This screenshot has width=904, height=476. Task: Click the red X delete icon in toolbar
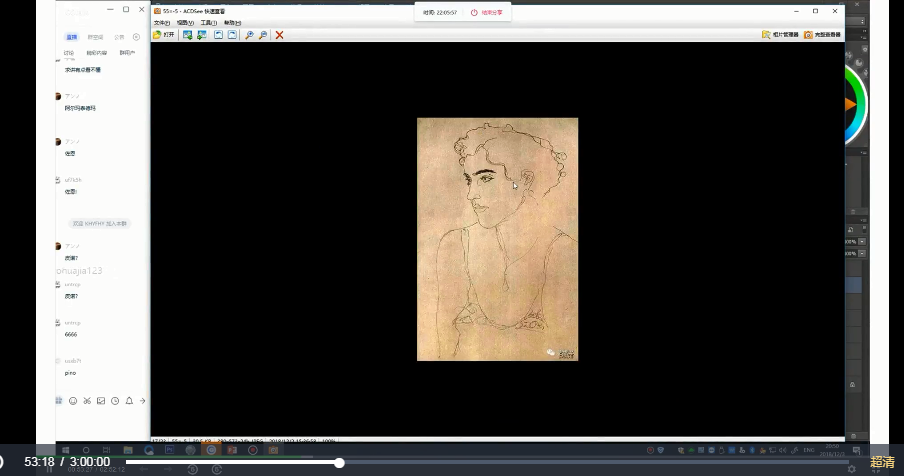[280, 35]
